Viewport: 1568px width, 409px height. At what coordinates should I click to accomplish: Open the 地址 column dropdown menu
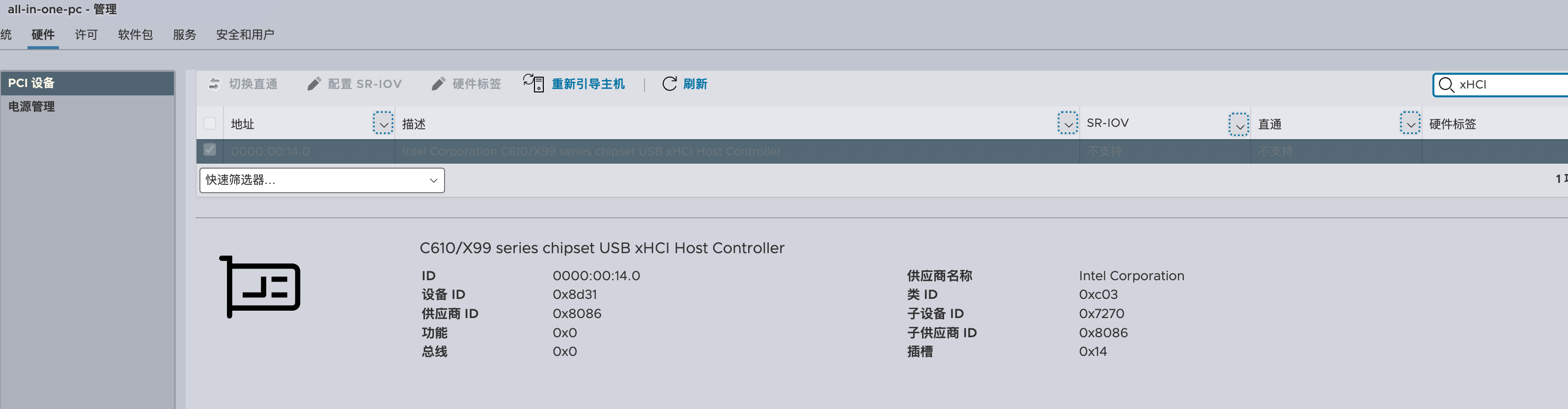click(383, 124)
